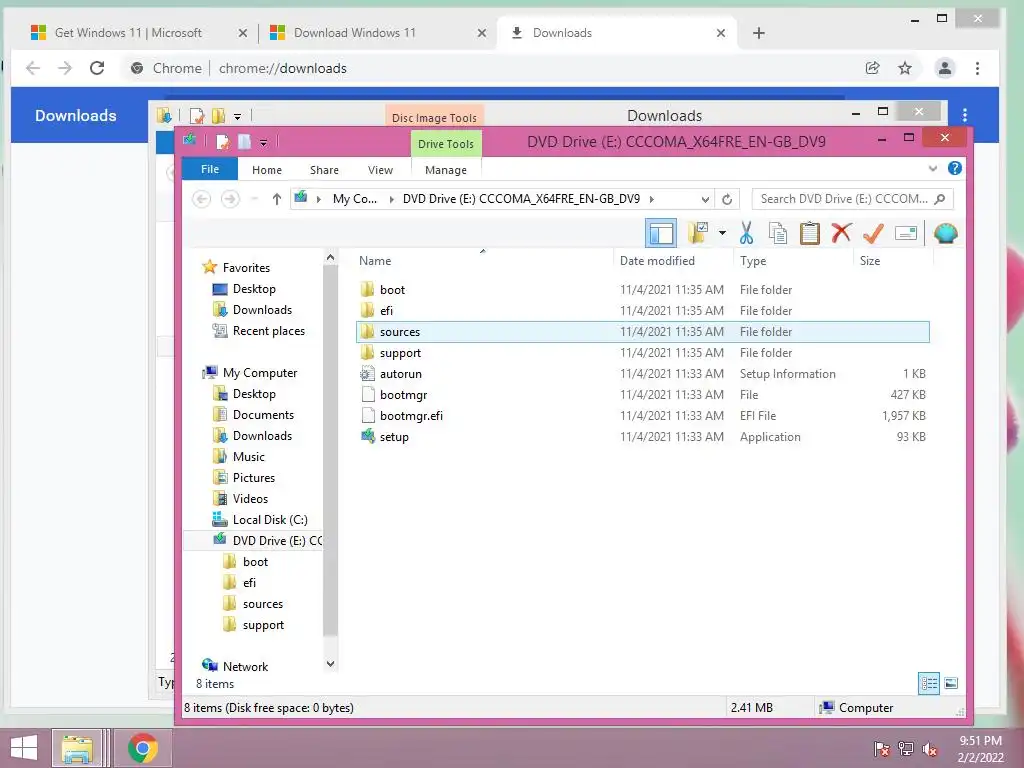This screenshot has width=1024, height=768.
Task: Click the Cut scissors icon in toolbar
Action: [746, 233]
